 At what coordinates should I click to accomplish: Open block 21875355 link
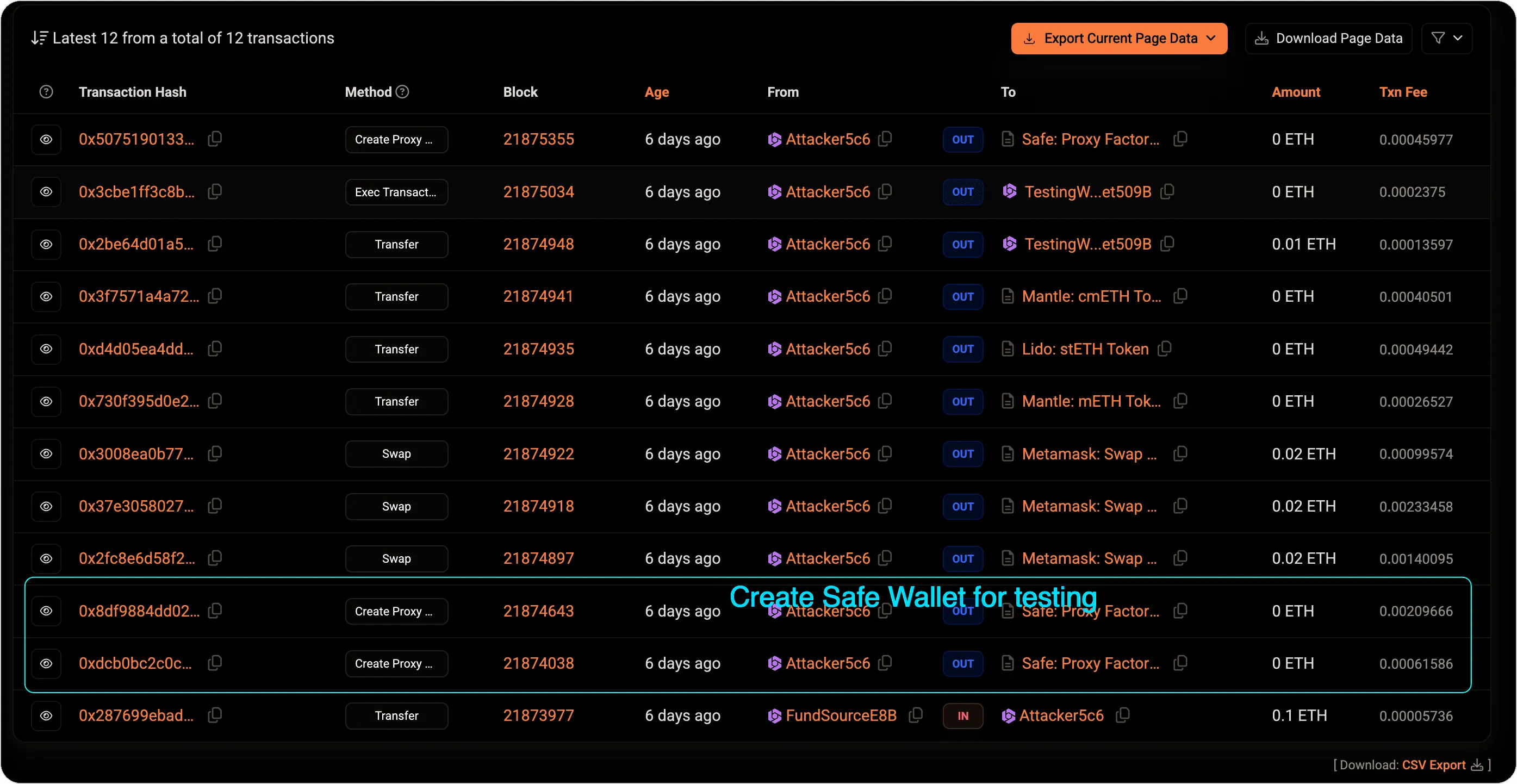[538, 140]
